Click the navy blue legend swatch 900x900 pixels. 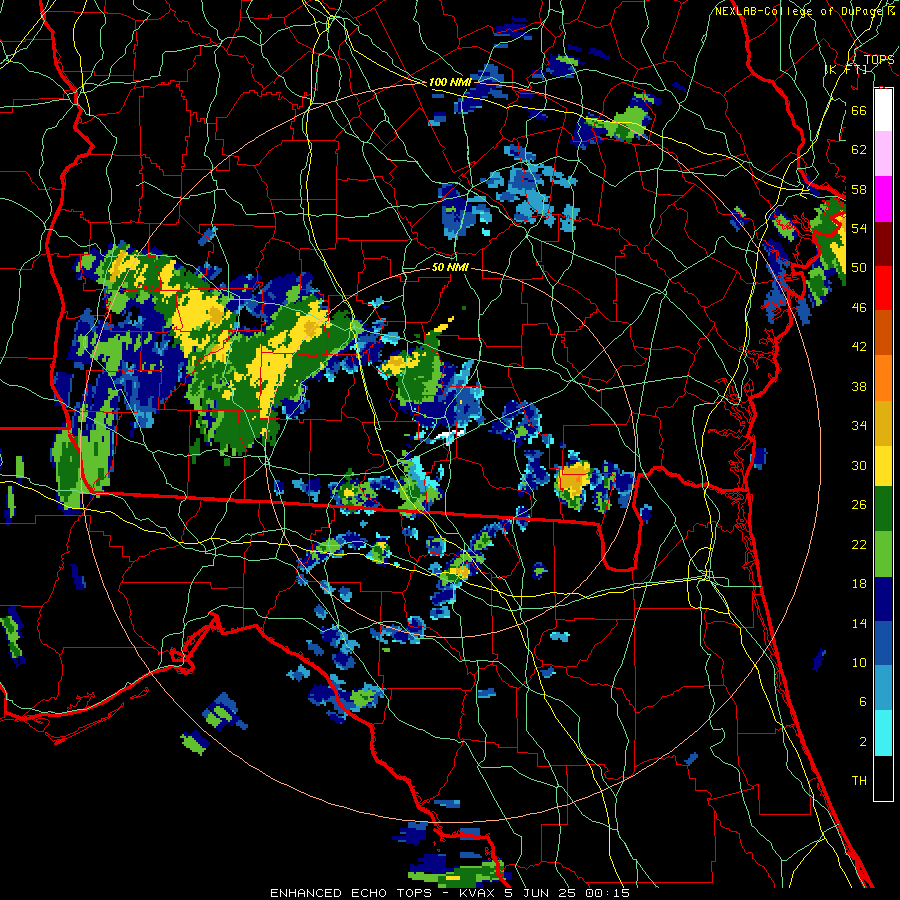883,599
